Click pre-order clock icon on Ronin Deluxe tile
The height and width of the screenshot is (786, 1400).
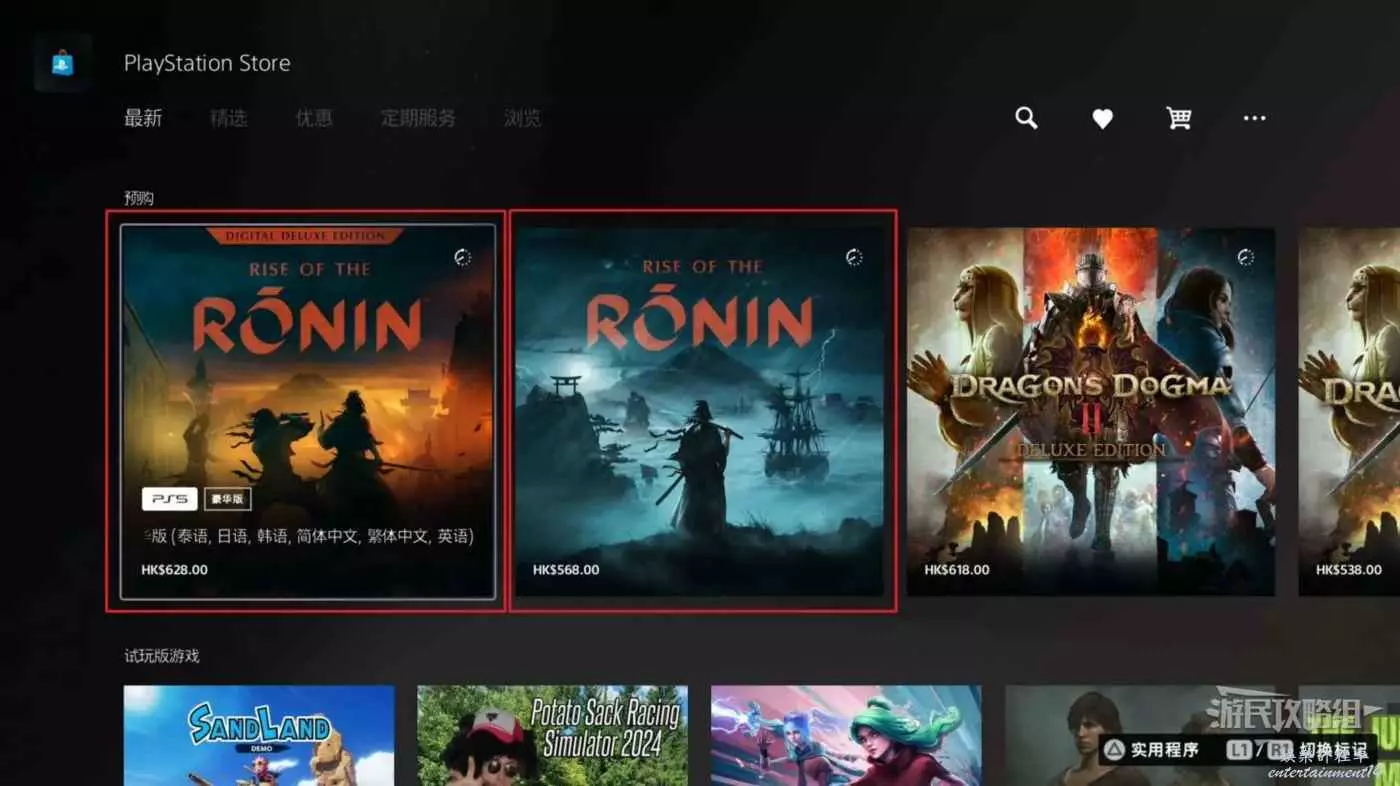coord(461,257)
